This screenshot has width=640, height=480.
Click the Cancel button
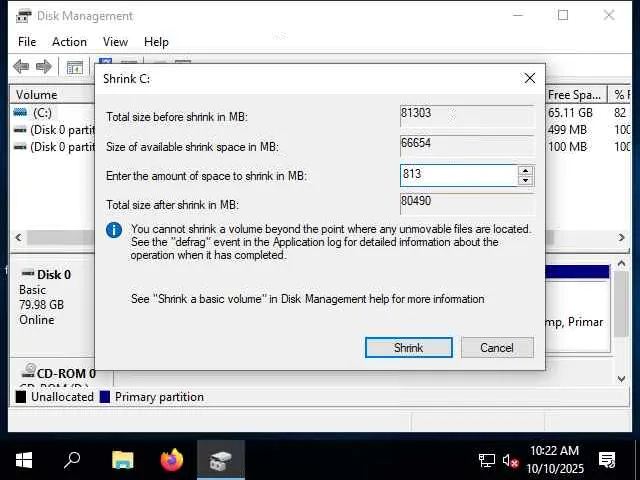497,348
